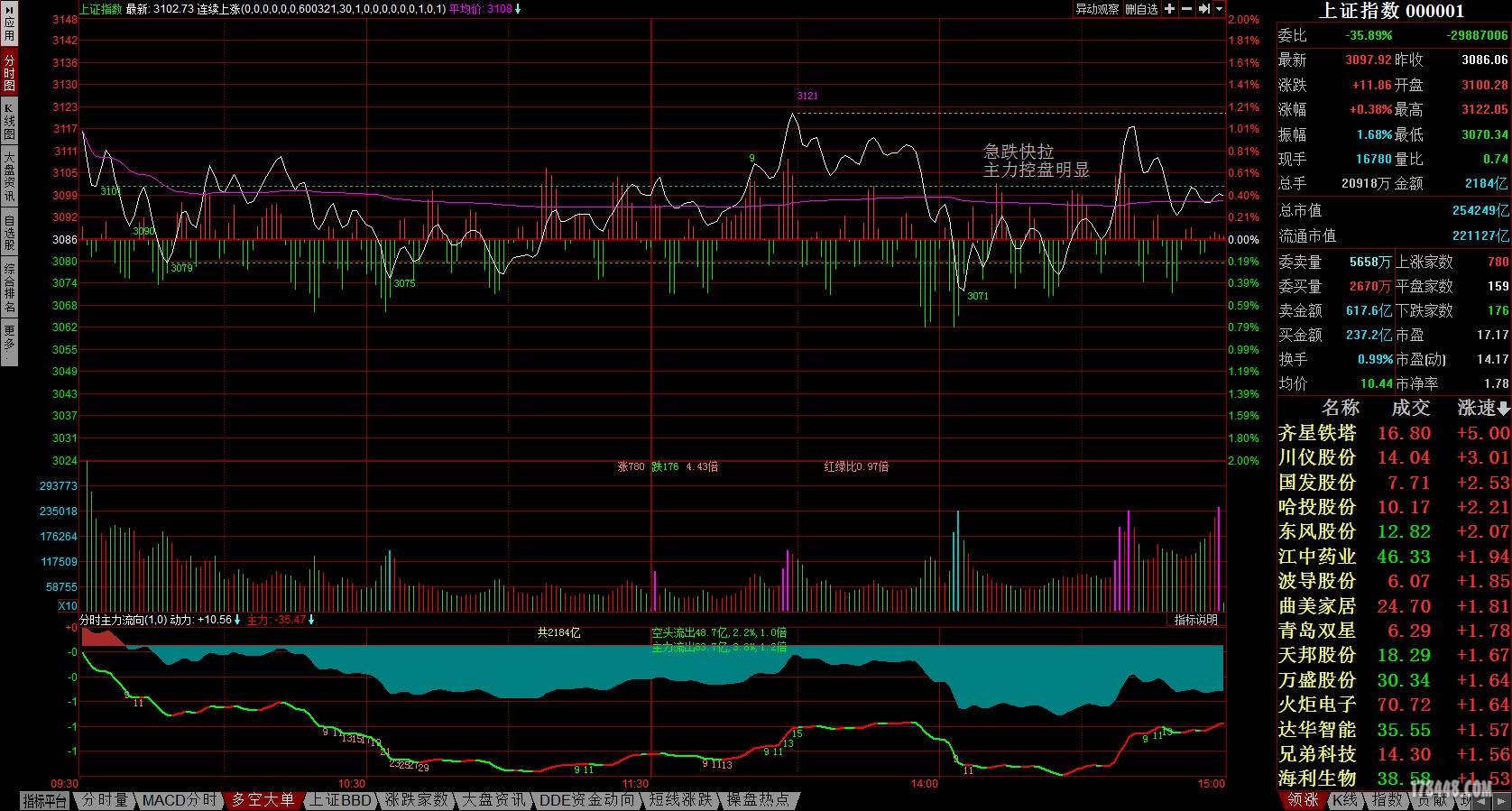Select the 兄弟科技 stock row
Image resolution: width=1512 pixels, height=811 pixels.
(1394, 754)
